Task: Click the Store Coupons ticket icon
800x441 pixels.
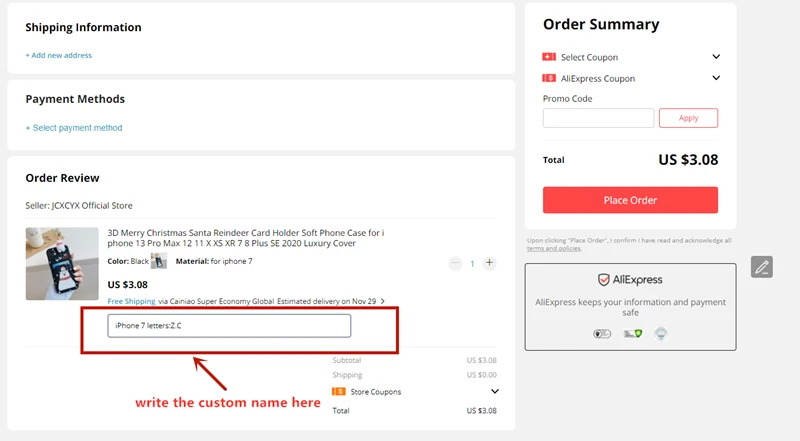Action: (x=338, y=391)
